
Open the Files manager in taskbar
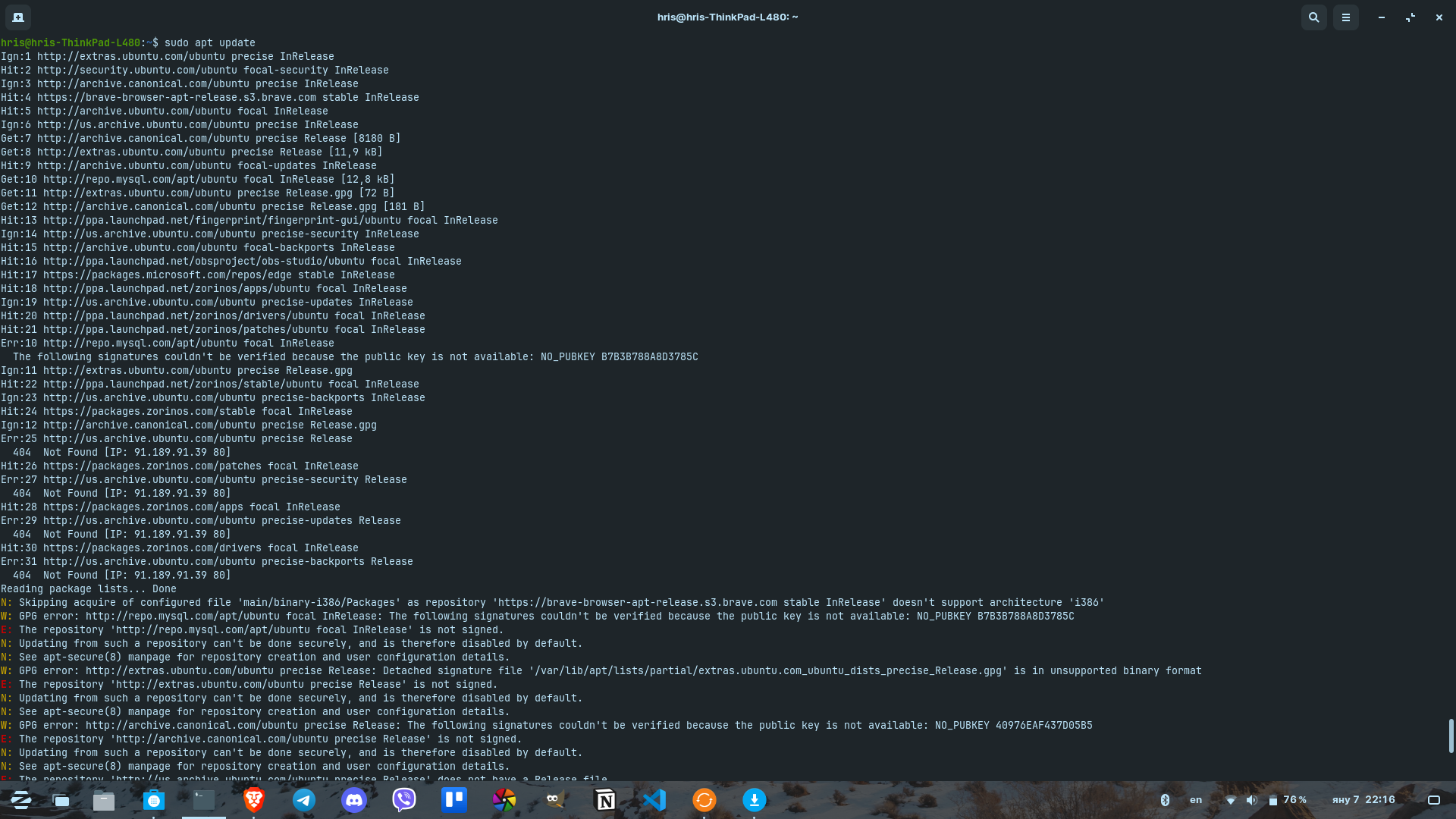104,800
